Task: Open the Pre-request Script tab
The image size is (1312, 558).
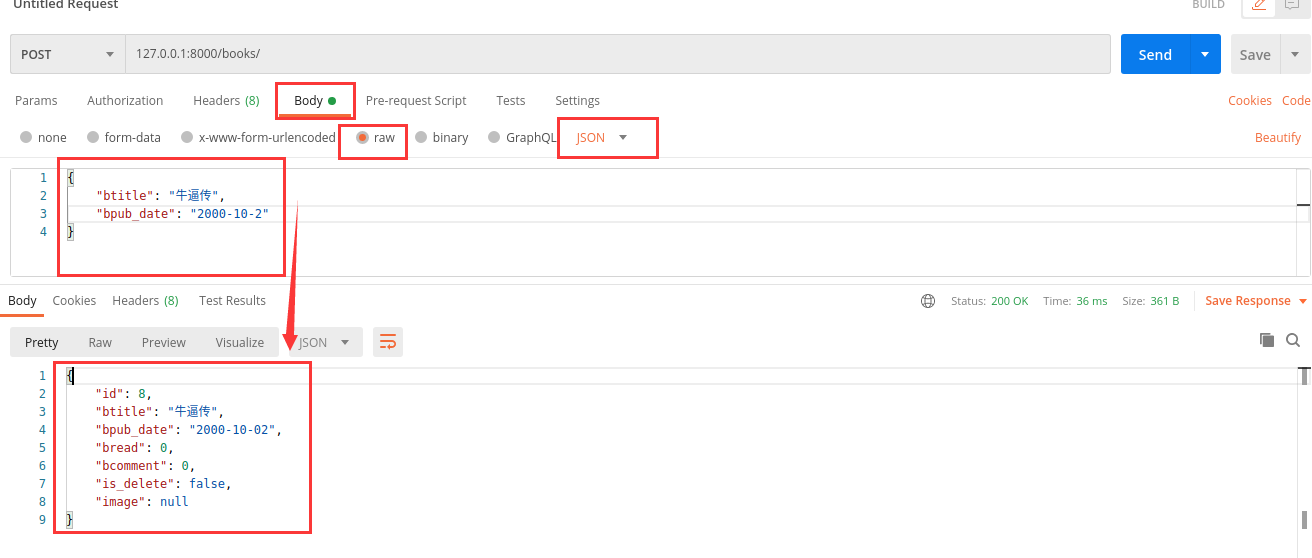Action: pos(416,101)
